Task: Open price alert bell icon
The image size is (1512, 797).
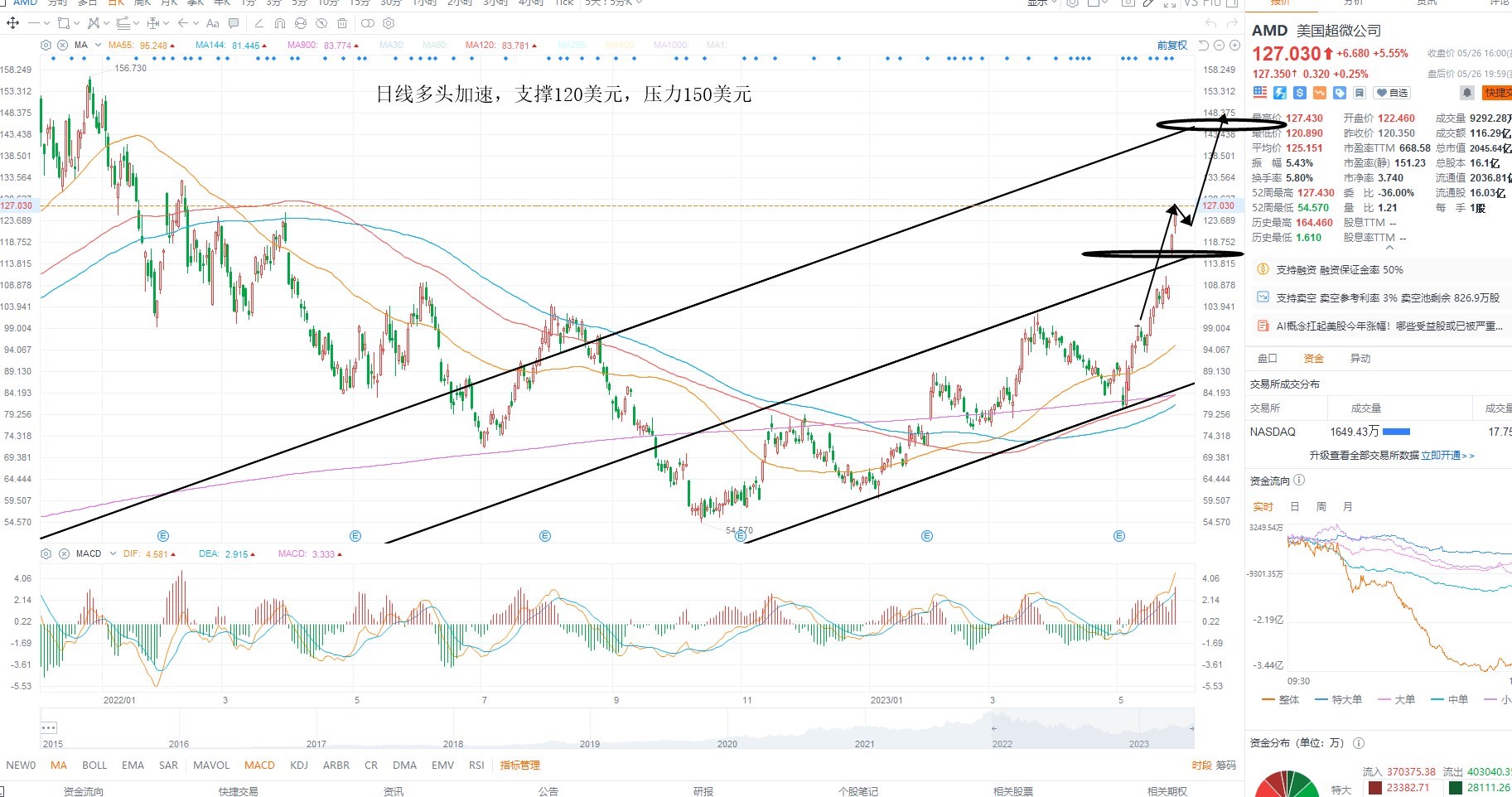Action: (1466, 93)
